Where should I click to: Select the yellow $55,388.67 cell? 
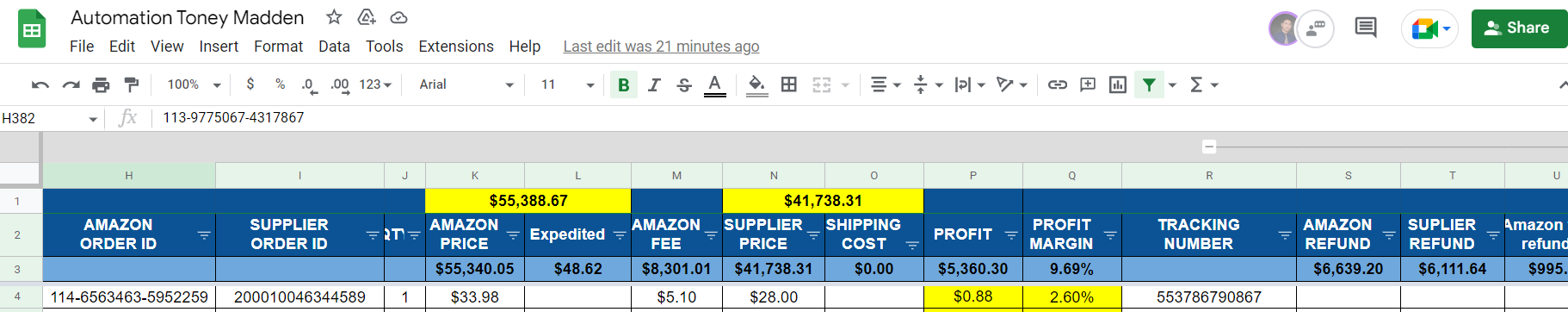pyautogui.click(x=528, y=201)
